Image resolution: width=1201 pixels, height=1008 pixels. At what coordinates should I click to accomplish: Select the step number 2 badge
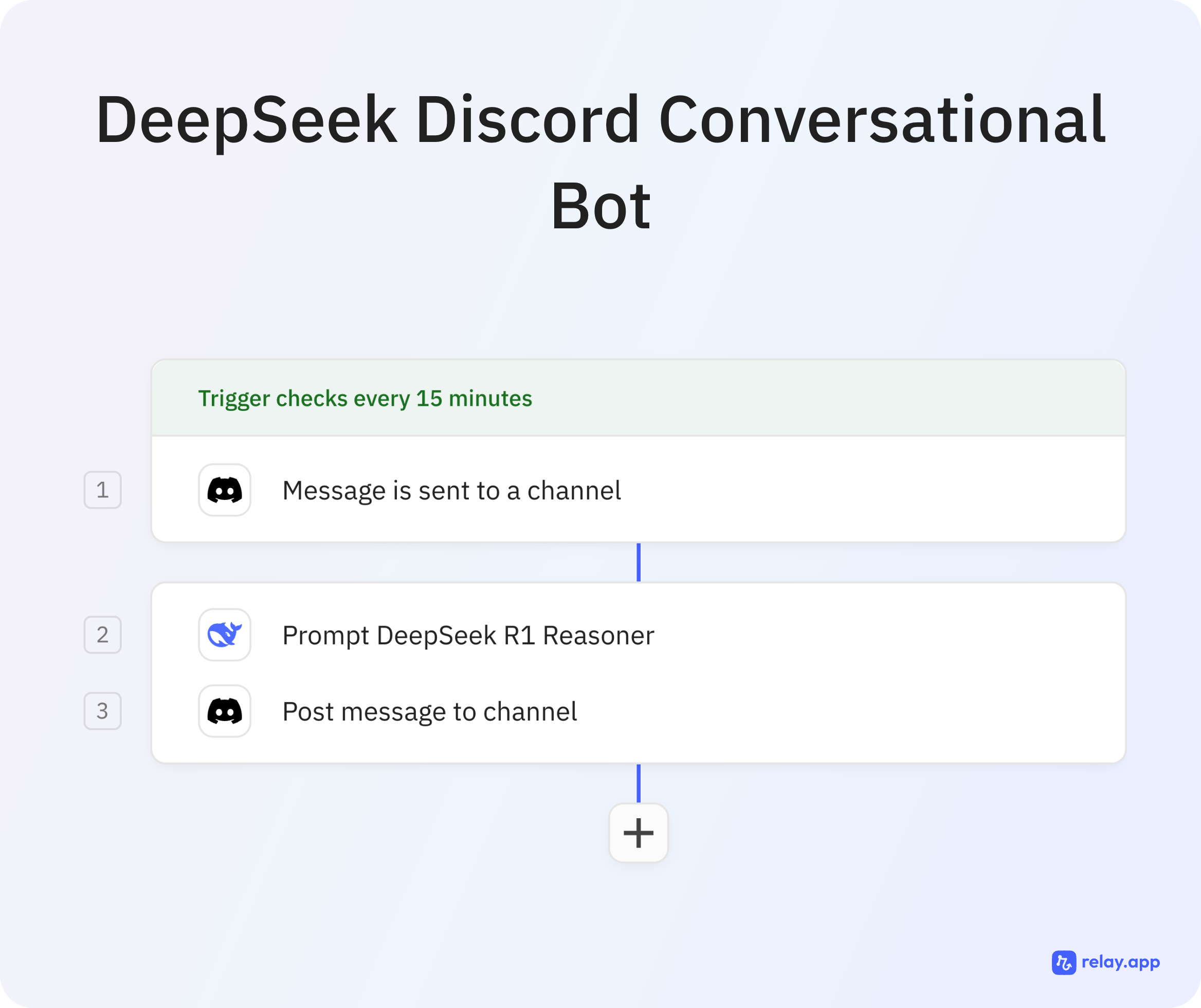click(x=102, y=635)
